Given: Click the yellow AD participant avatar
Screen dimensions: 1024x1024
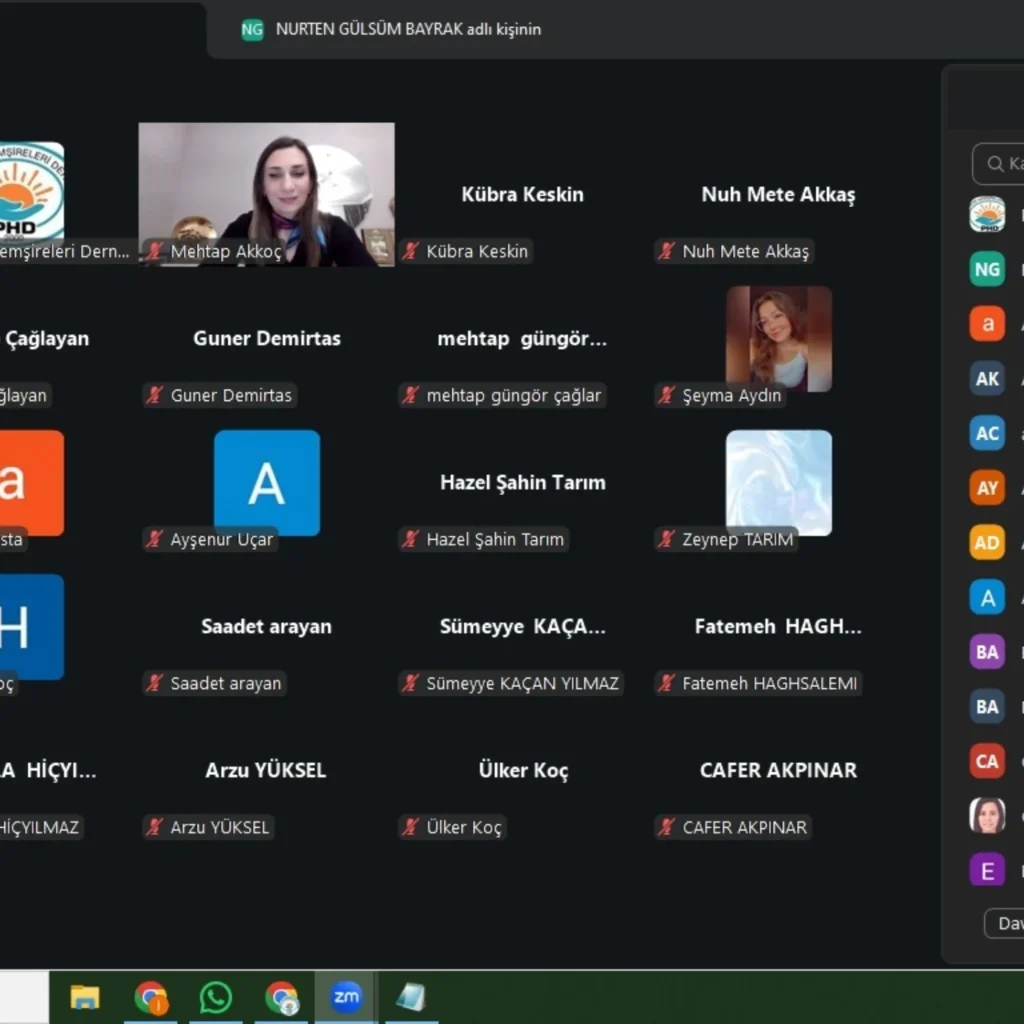Looking at the screenshot, I should tap(987, 543).
